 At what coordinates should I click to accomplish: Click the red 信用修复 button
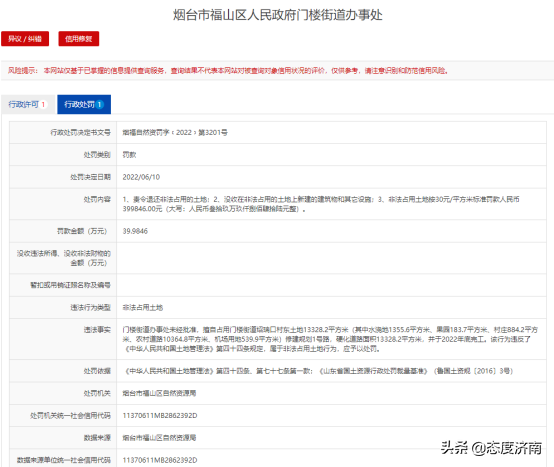[x=78, y=39]
